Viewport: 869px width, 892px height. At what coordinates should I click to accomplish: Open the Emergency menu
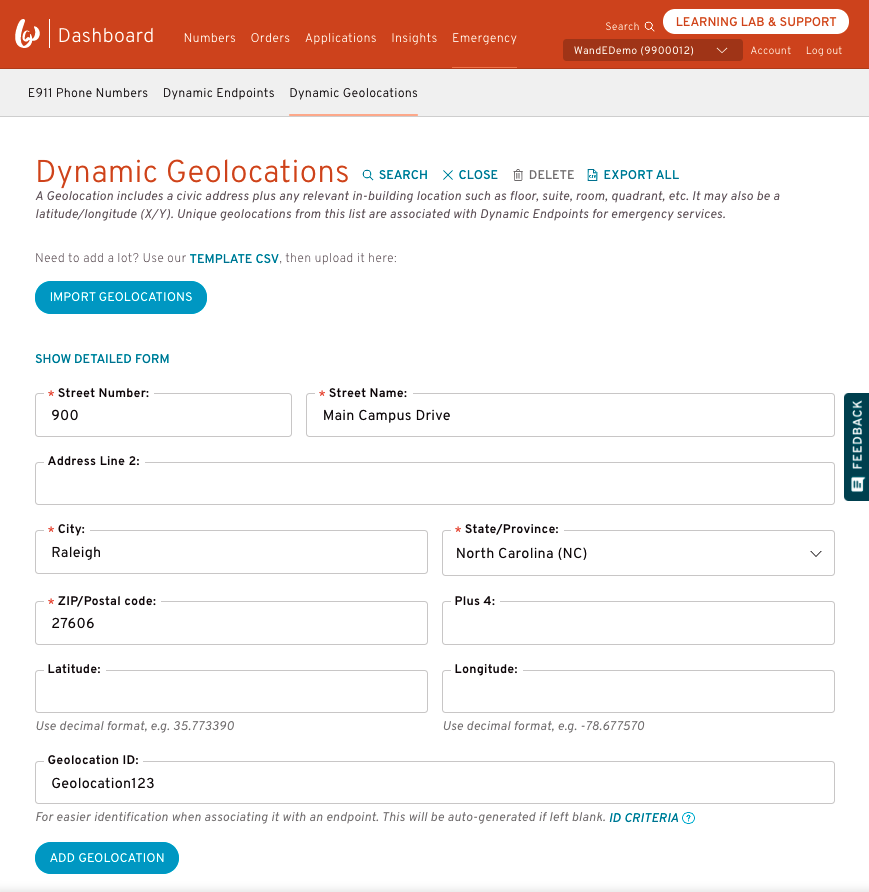(x=485, y=38)
